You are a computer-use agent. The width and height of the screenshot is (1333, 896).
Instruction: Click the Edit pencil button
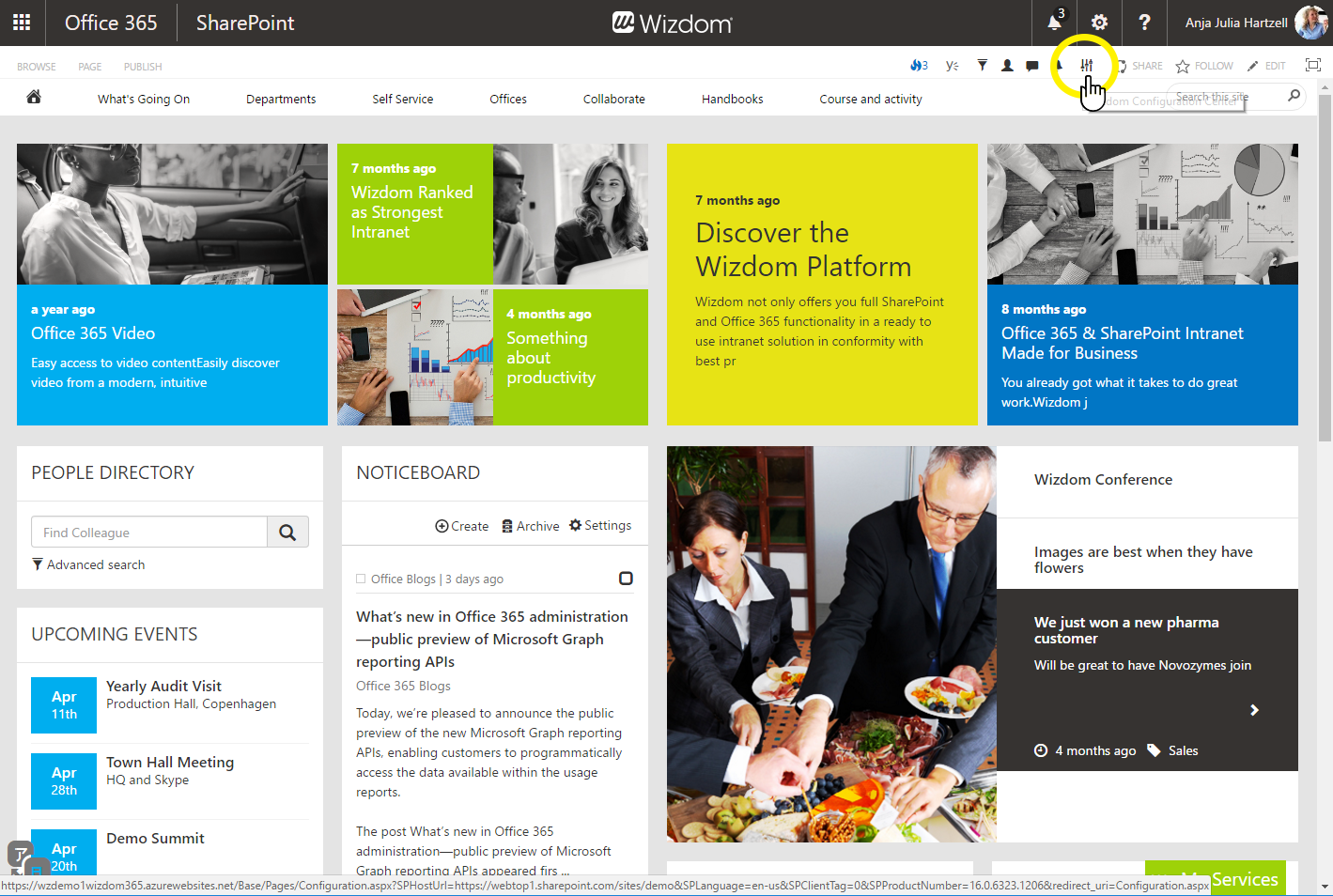coord(1266,66)
